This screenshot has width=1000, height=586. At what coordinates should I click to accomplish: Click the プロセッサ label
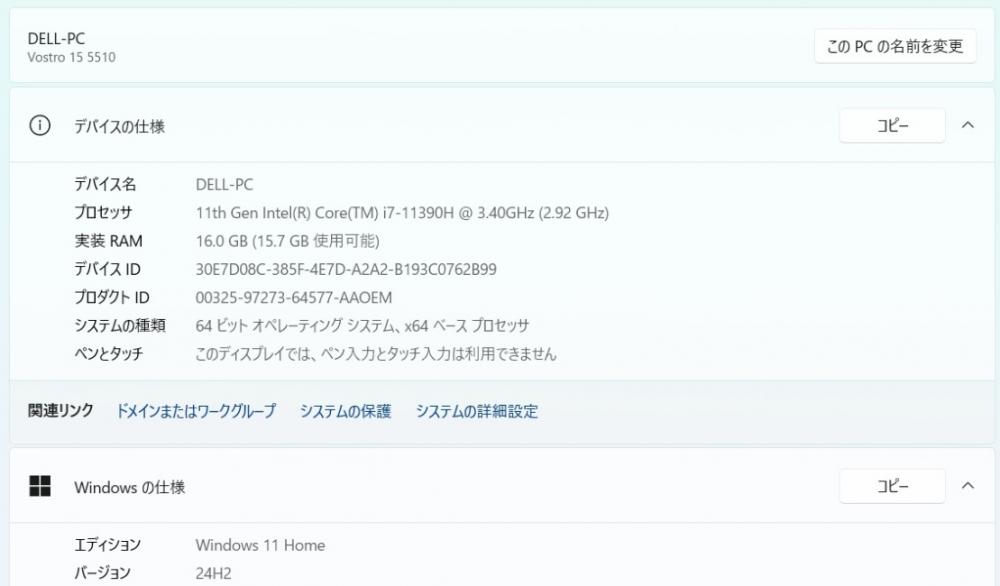(103, 212)
